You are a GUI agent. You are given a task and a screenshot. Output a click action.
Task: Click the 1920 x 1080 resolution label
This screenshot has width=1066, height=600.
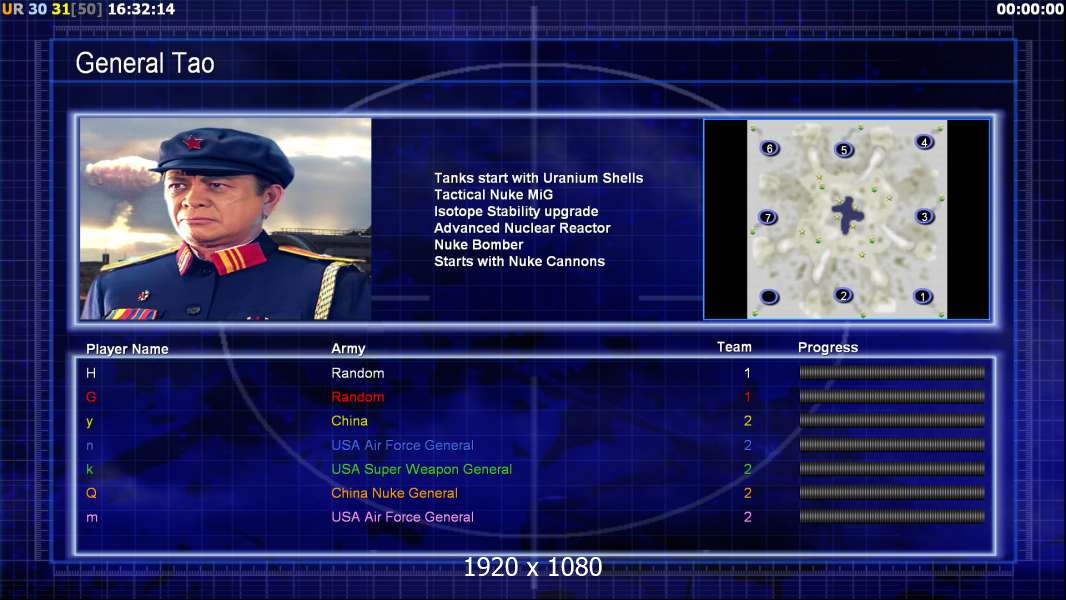tap(533, 567)
